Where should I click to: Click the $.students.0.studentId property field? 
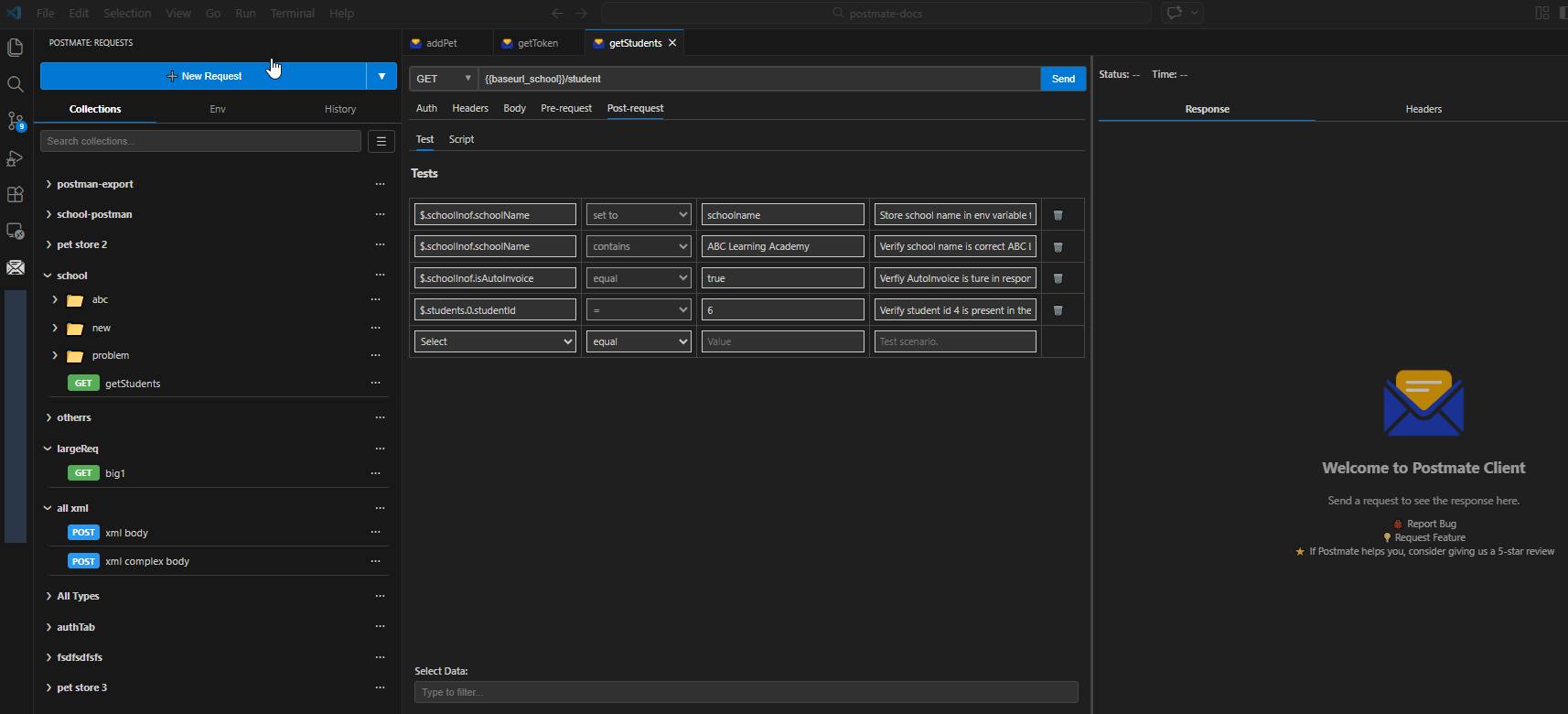pos(495,310)
